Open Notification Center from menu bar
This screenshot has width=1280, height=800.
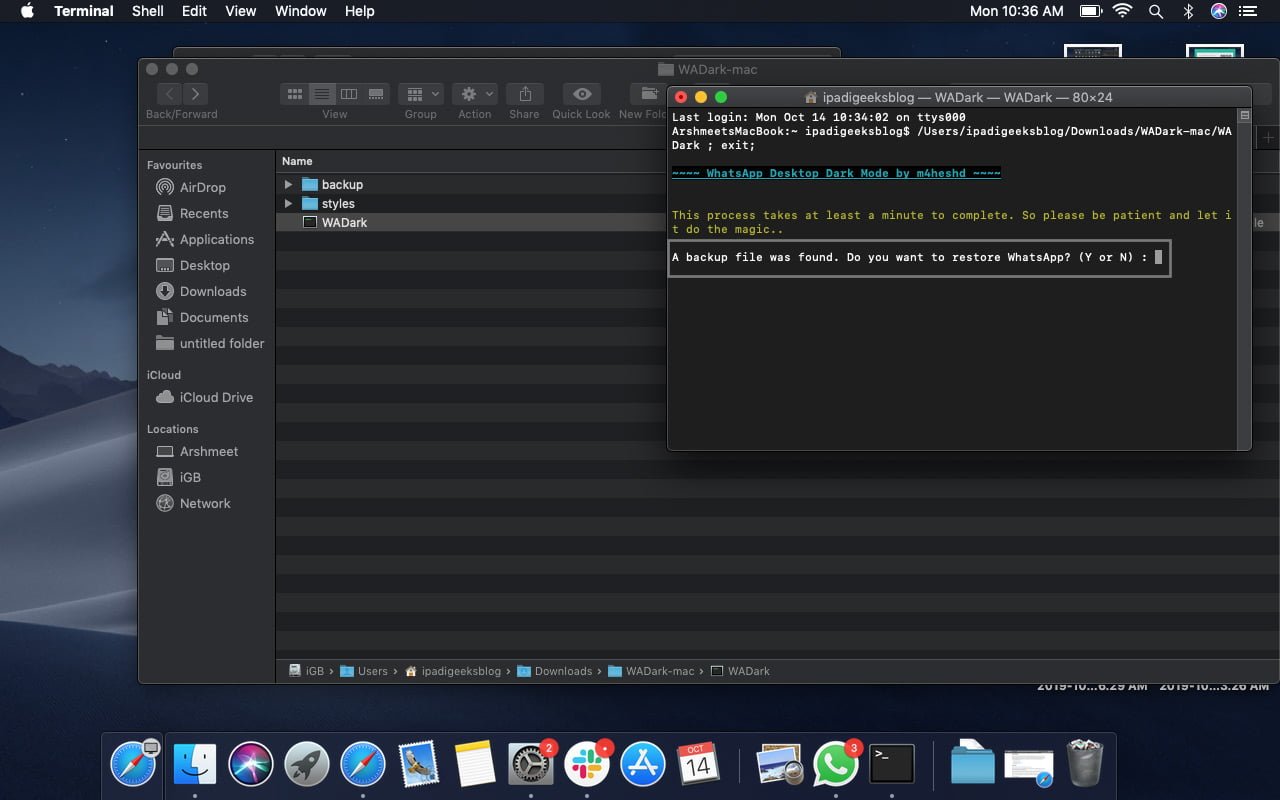1247,11
